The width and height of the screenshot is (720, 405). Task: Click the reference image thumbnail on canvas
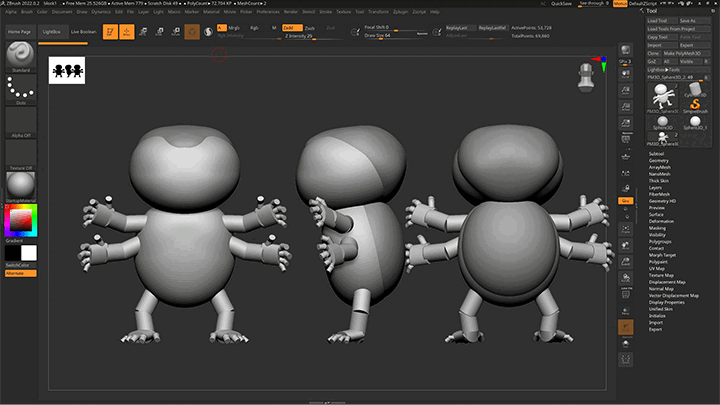[x=67, y=70]
